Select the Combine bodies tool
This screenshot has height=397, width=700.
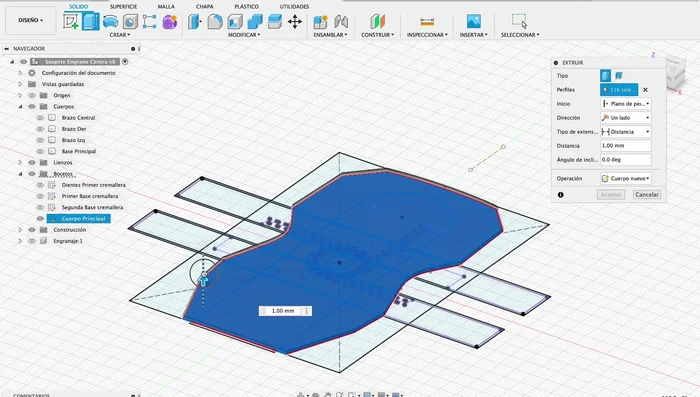255,21
